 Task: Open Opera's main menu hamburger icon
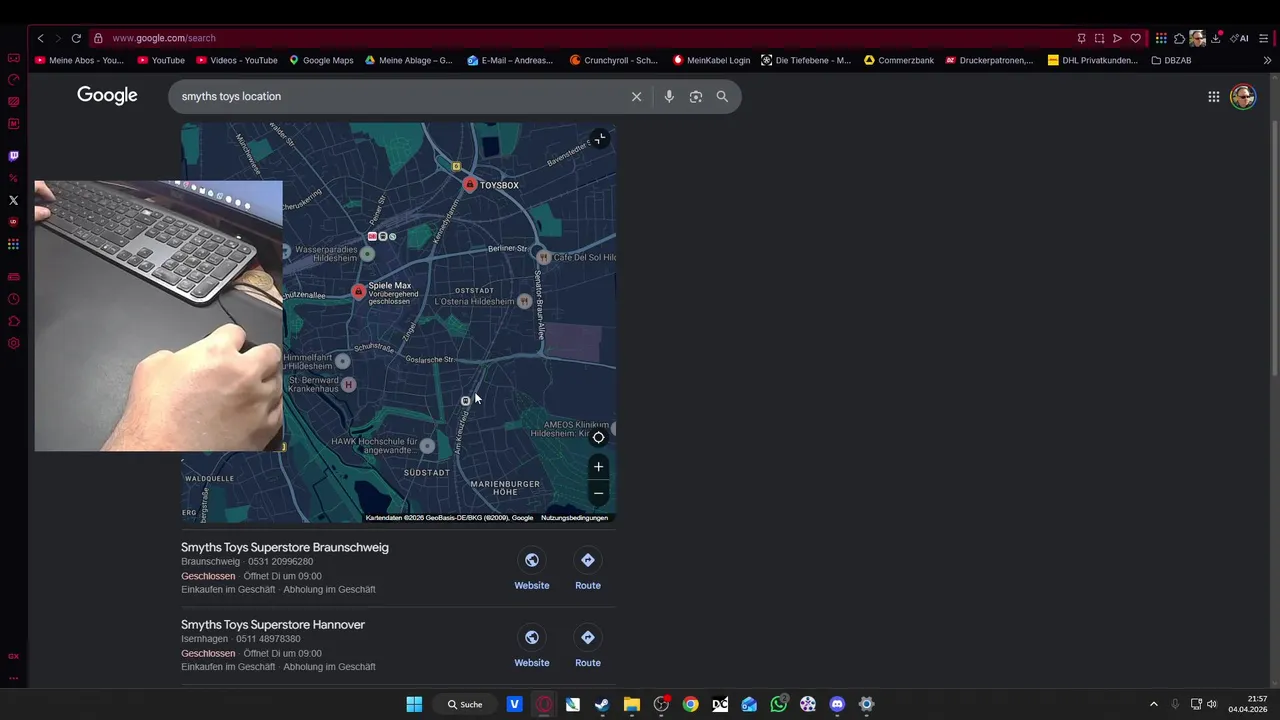(1263, 38)
